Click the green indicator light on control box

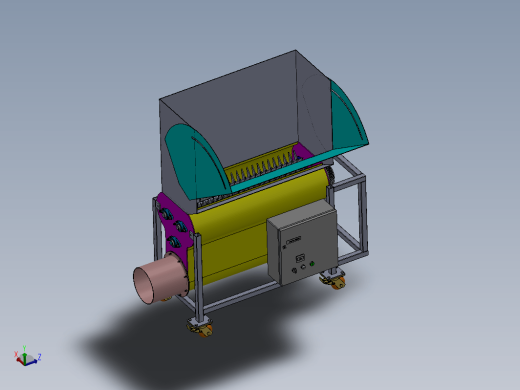312,264
